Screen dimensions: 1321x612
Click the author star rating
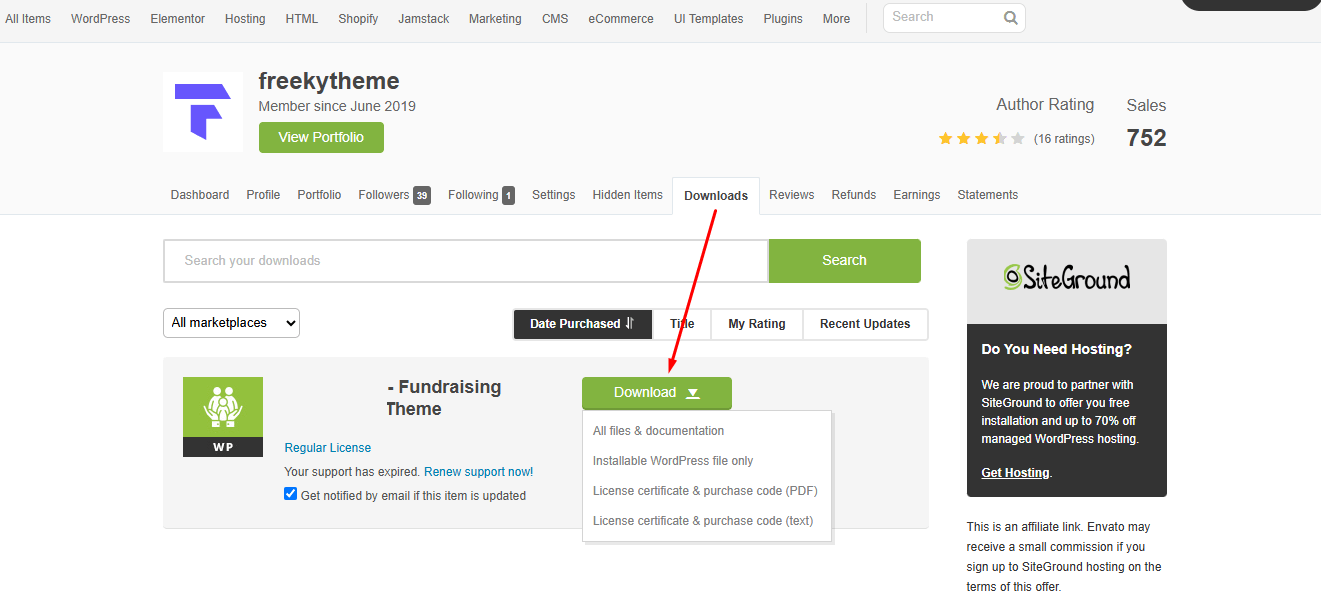[x=980, y=139]
